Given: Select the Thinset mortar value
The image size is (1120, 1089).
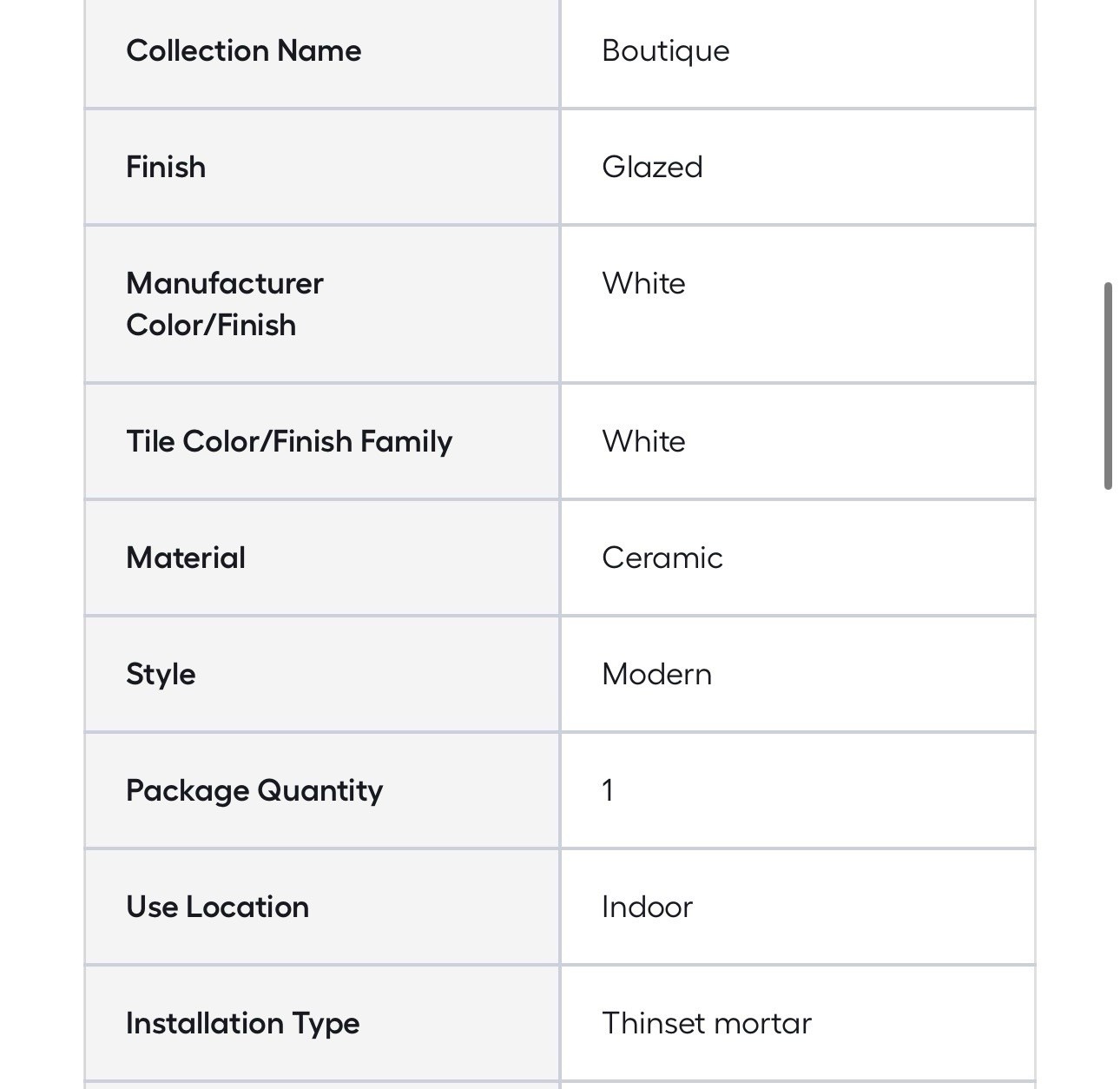Looking at the screenshot, I should coord(707,1023).
